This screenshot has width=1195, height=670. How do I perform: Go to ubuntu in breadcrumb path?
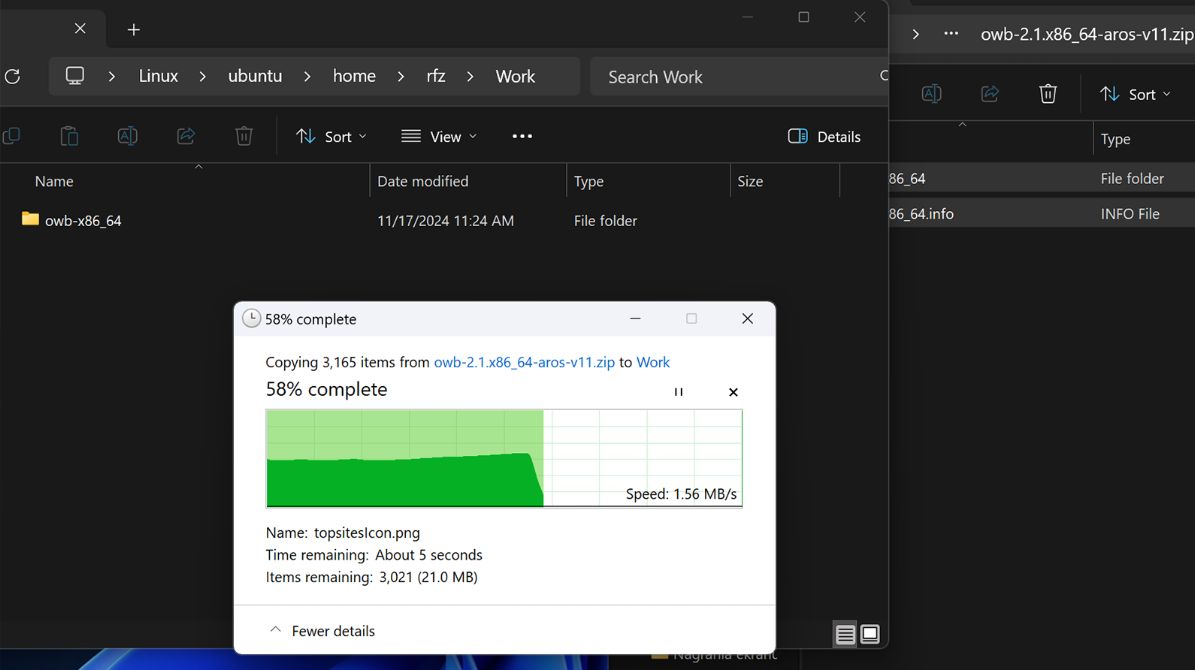pos(255,76)
